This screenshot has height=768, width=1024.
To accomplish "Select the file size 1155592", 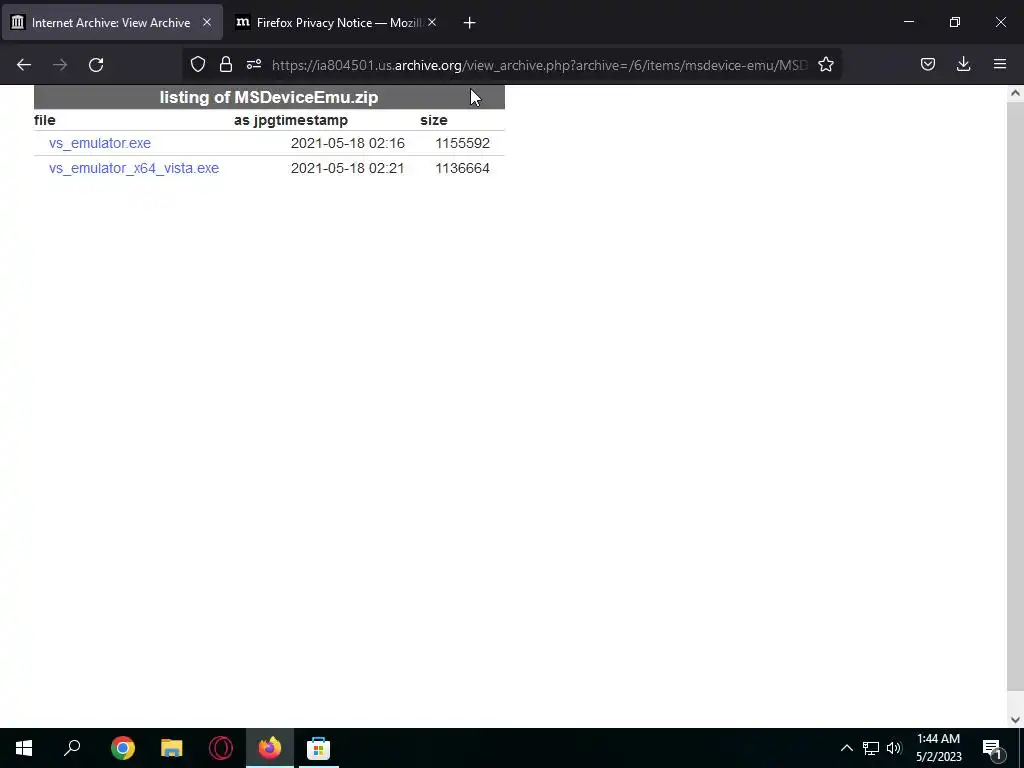I will point(462,143).
